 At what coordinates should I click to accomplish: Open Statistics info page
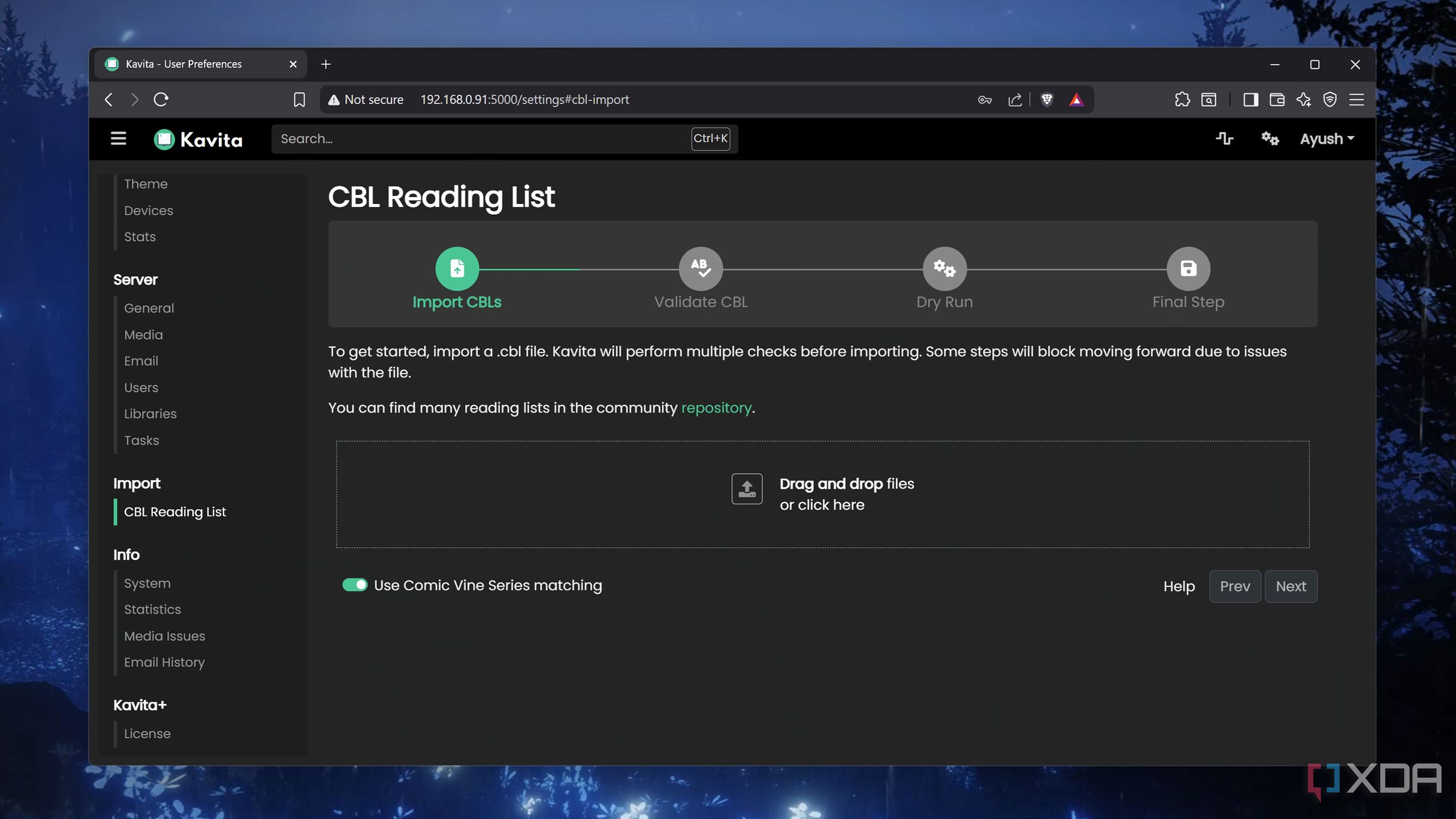coord(152,609)
